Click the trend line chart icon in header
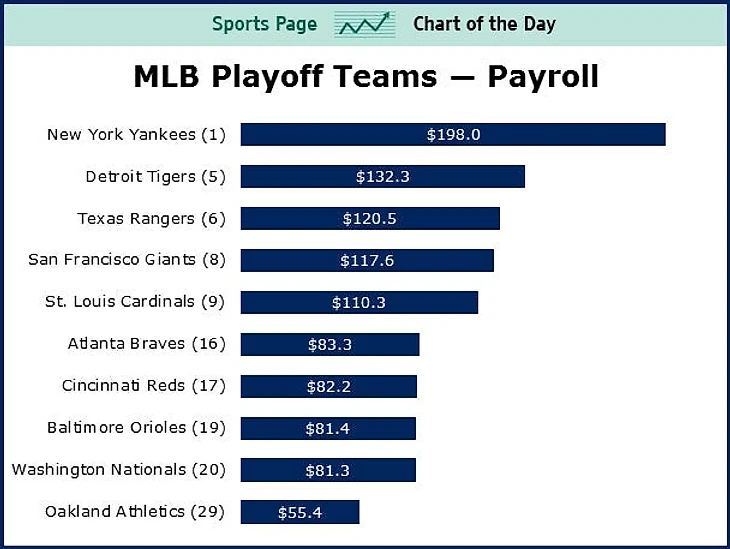The height and width of the screenshot is (549, 730). [x=365, y=24]
